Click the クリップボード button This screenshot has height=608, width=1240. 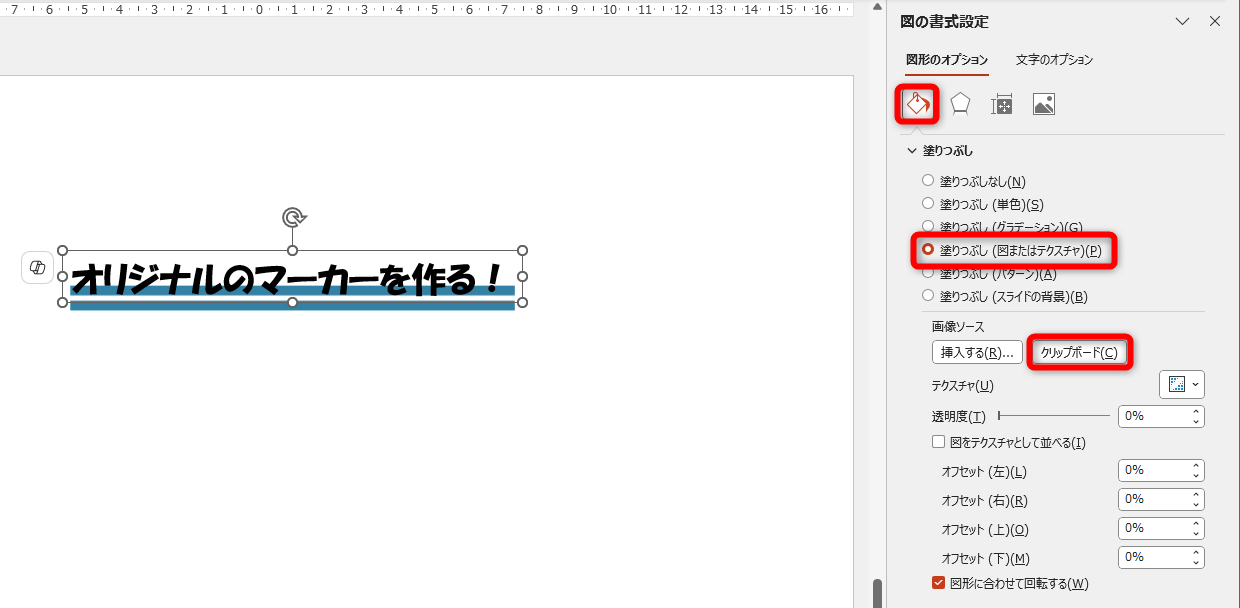click(1079, 351)
